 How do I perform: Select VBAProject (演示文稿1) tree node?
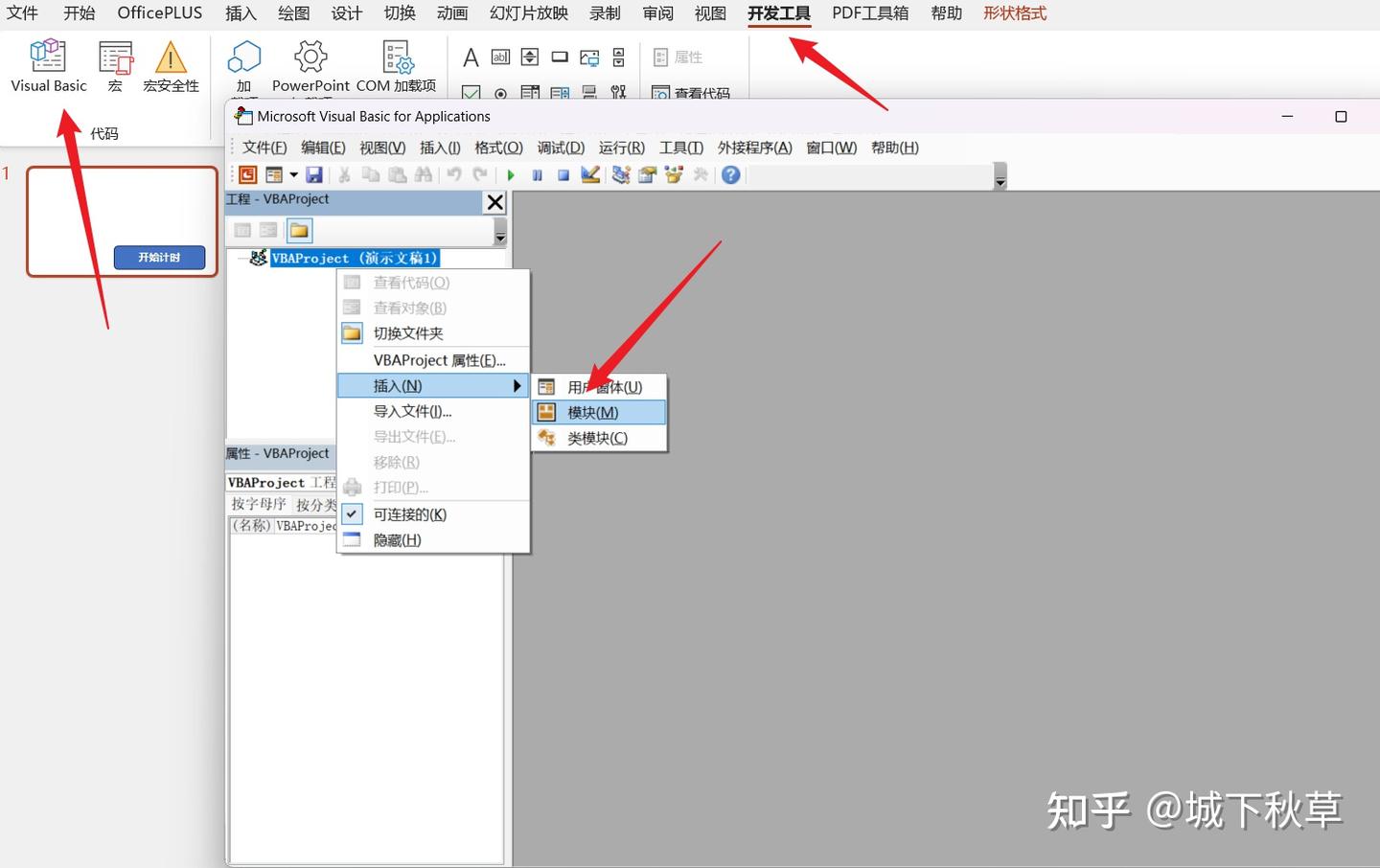(355, 258)
